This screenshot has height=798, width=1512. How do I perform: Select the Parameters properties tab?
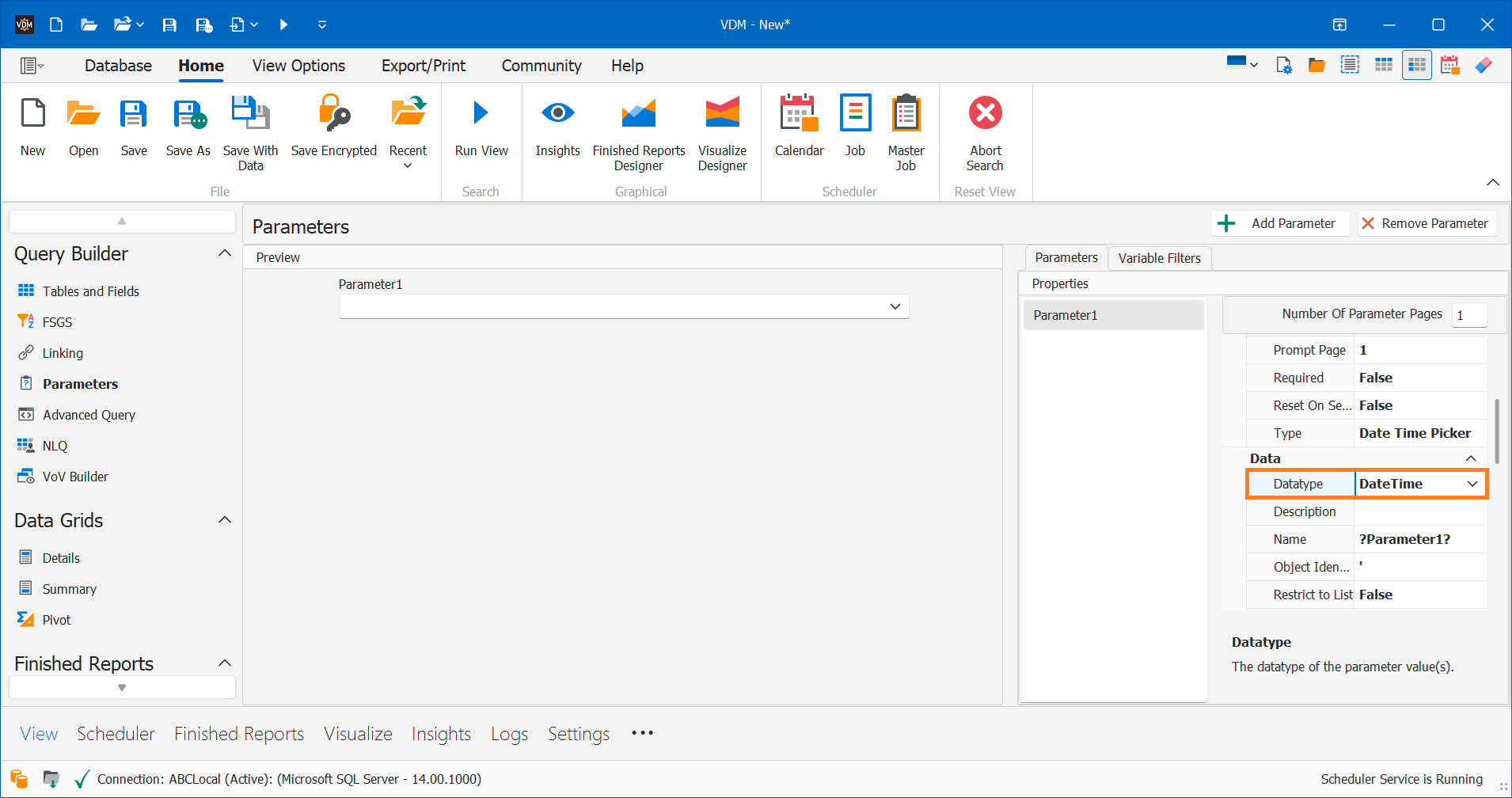coord(1066,257)
